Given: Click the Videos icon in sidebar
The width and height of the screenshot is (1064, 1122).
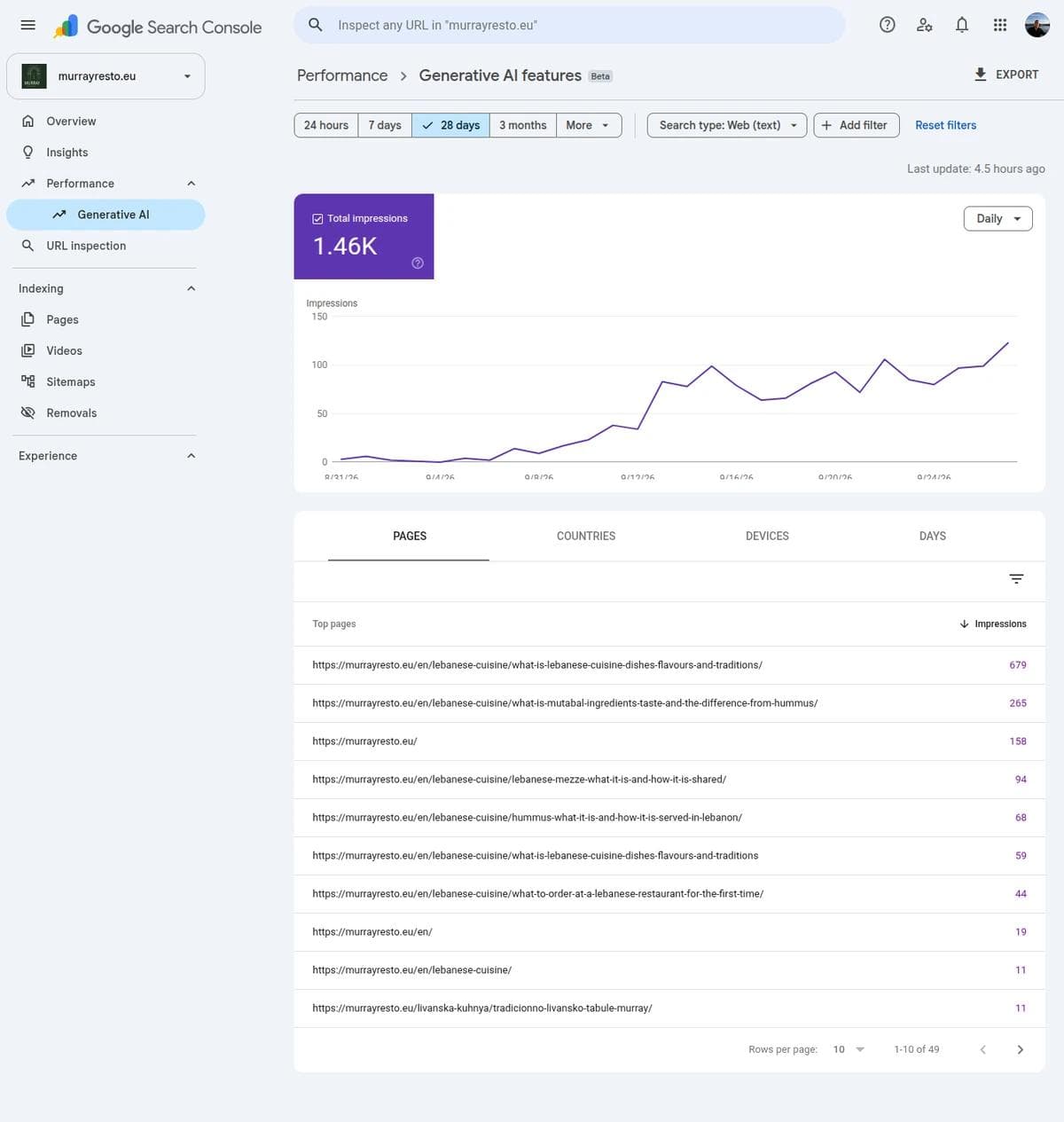Looking at the screenshot, I should point(28,350).
